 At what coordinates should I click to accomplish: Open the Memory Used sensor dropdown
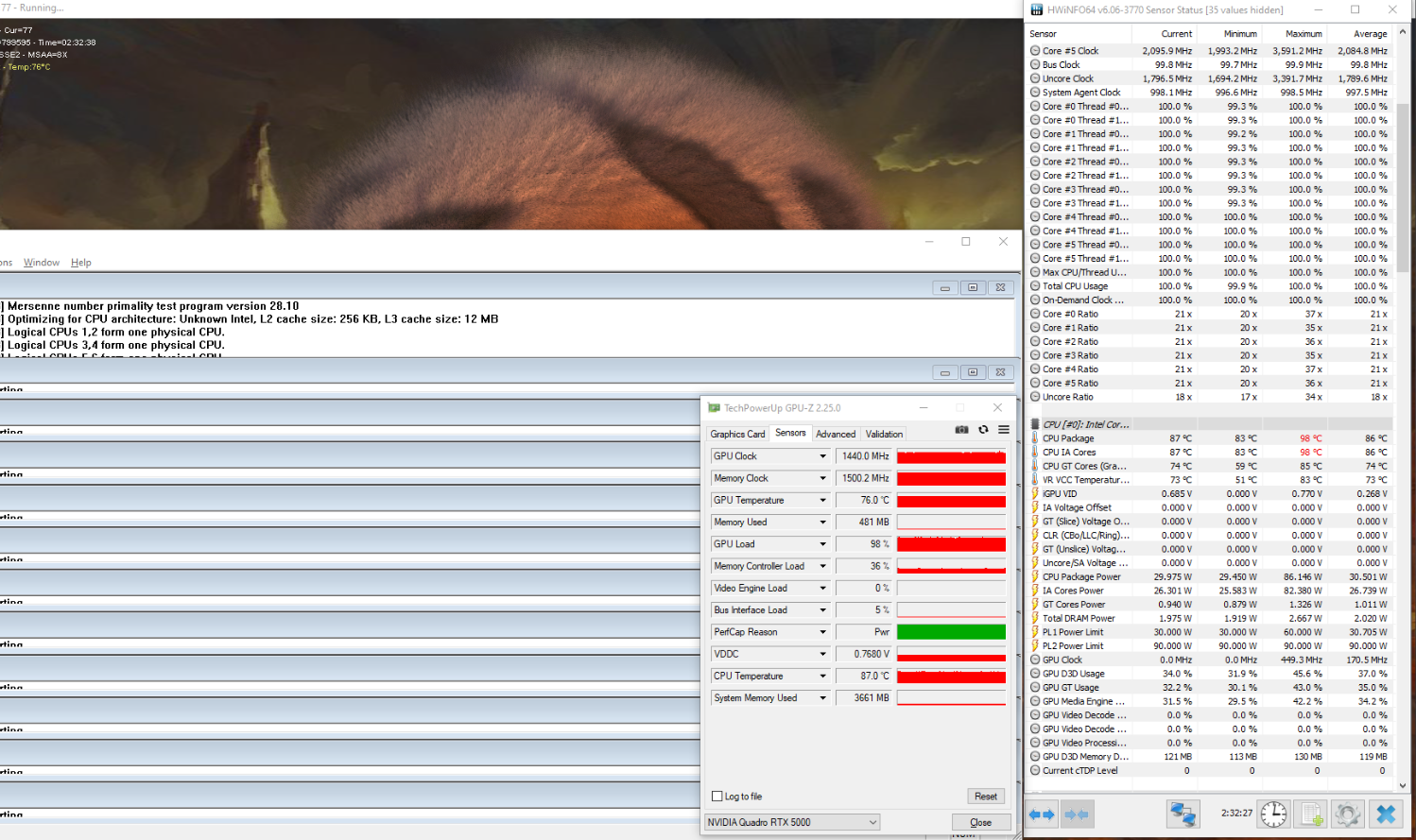tap(822, 523)
